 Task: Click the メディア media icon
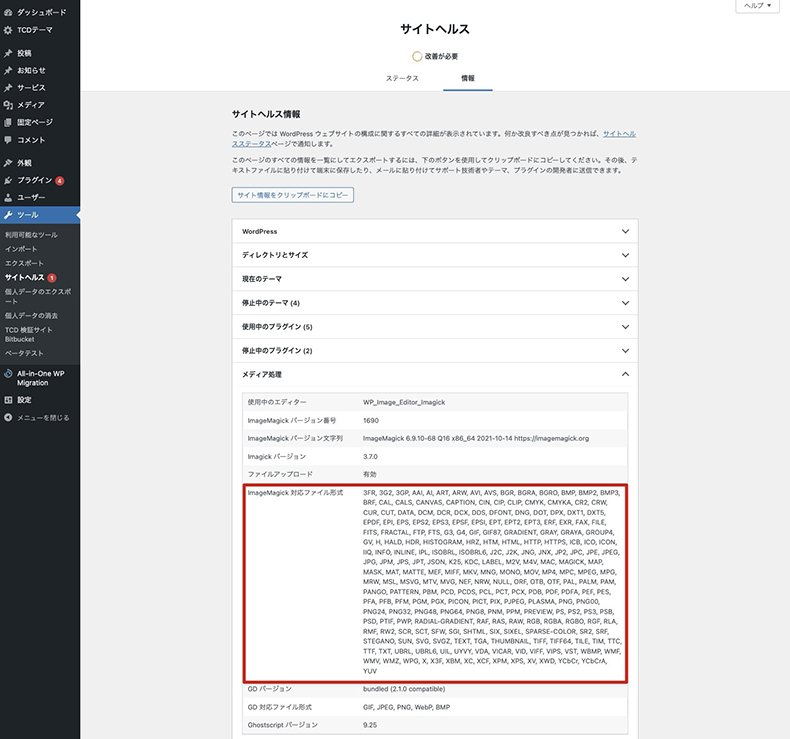(x=8, y=105)
